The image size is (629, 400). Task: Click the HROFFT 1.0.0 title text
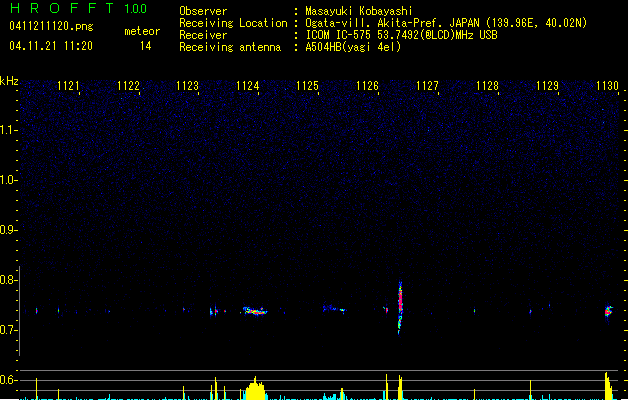click(x=79, y=8)
